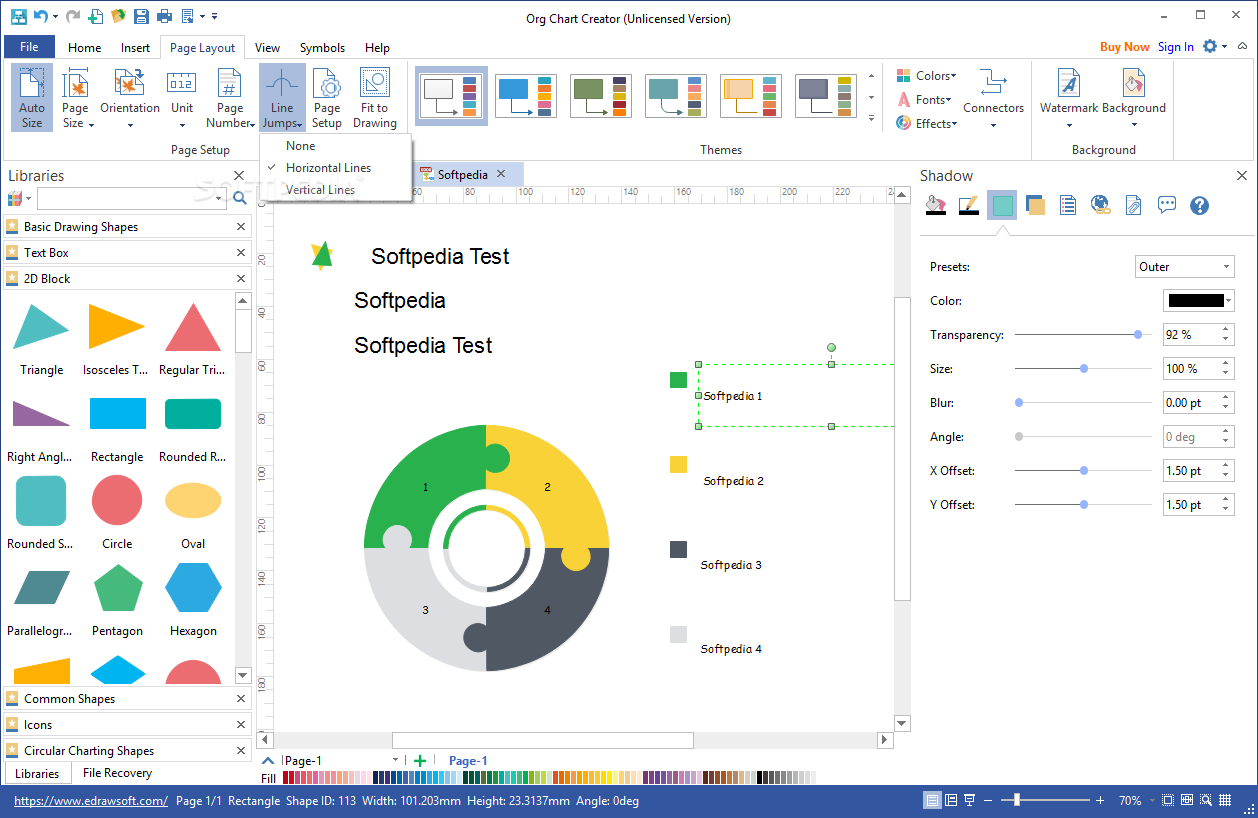Viewport: 1258px width, 818px height.
Task: Open the Libraries search box dropdown
Action: point(219,198)
